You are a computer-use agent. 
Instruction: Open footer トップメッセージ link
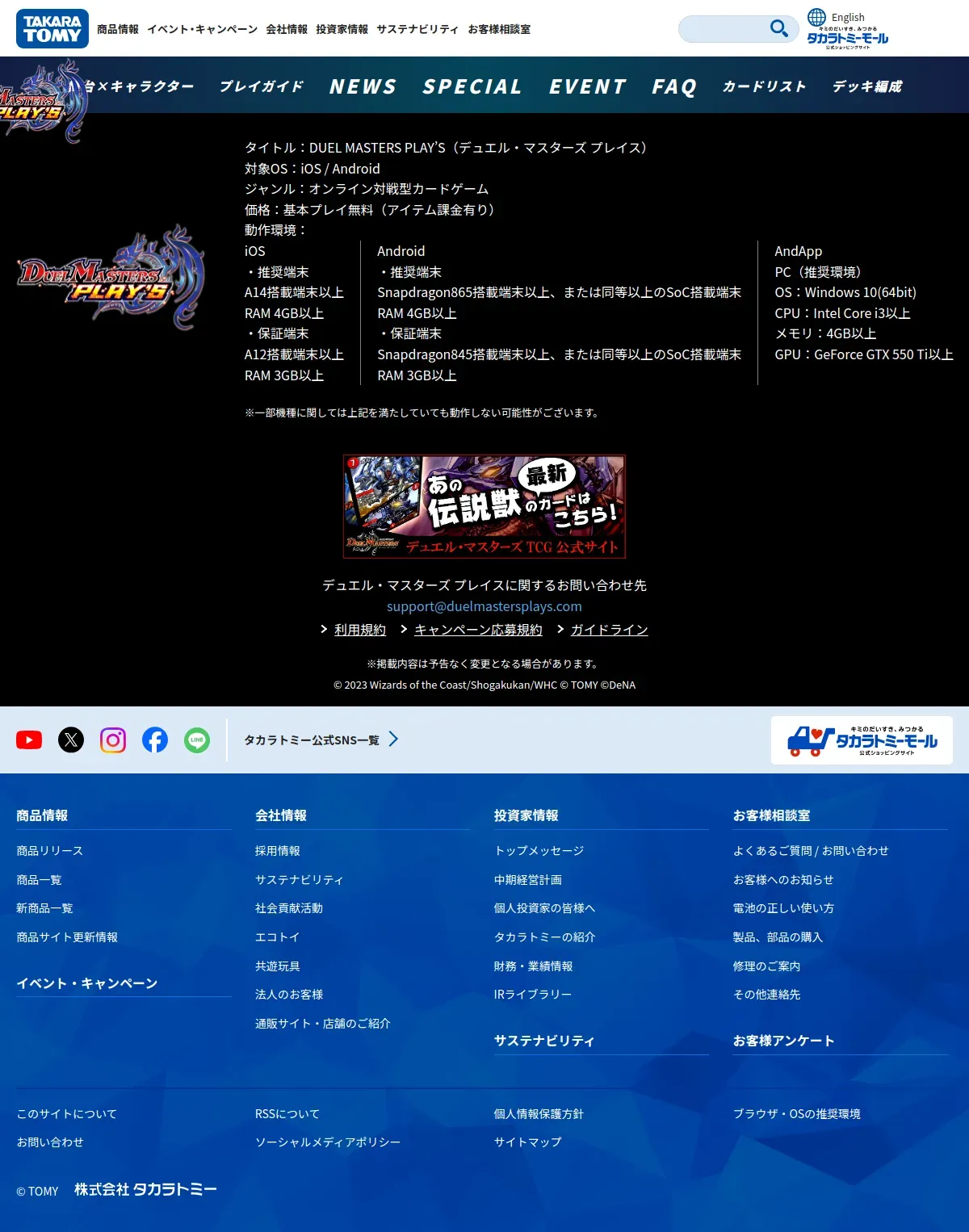539,851
